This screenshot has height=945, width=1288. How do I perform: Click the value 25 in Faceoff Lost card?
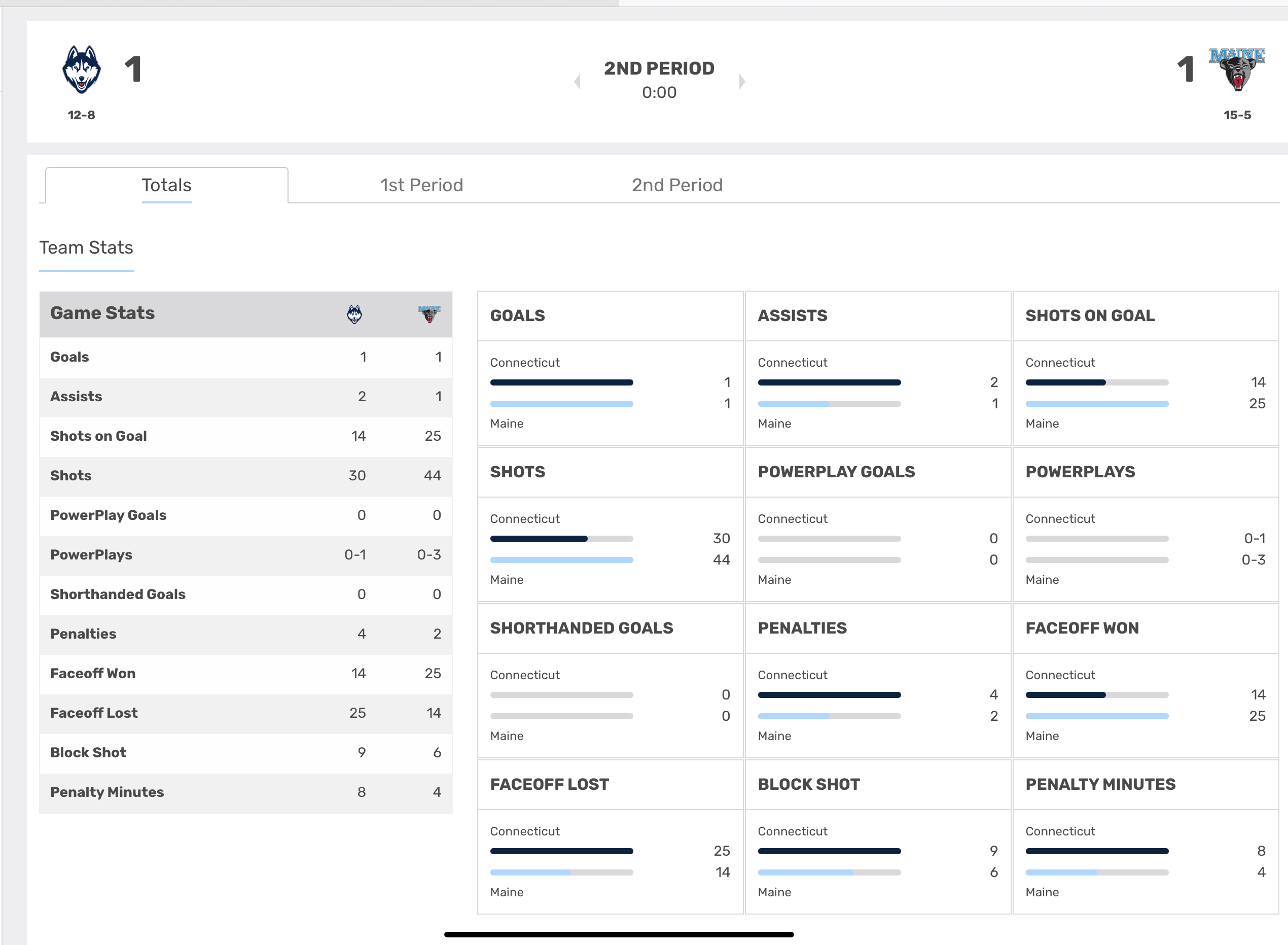coord(722,851)
